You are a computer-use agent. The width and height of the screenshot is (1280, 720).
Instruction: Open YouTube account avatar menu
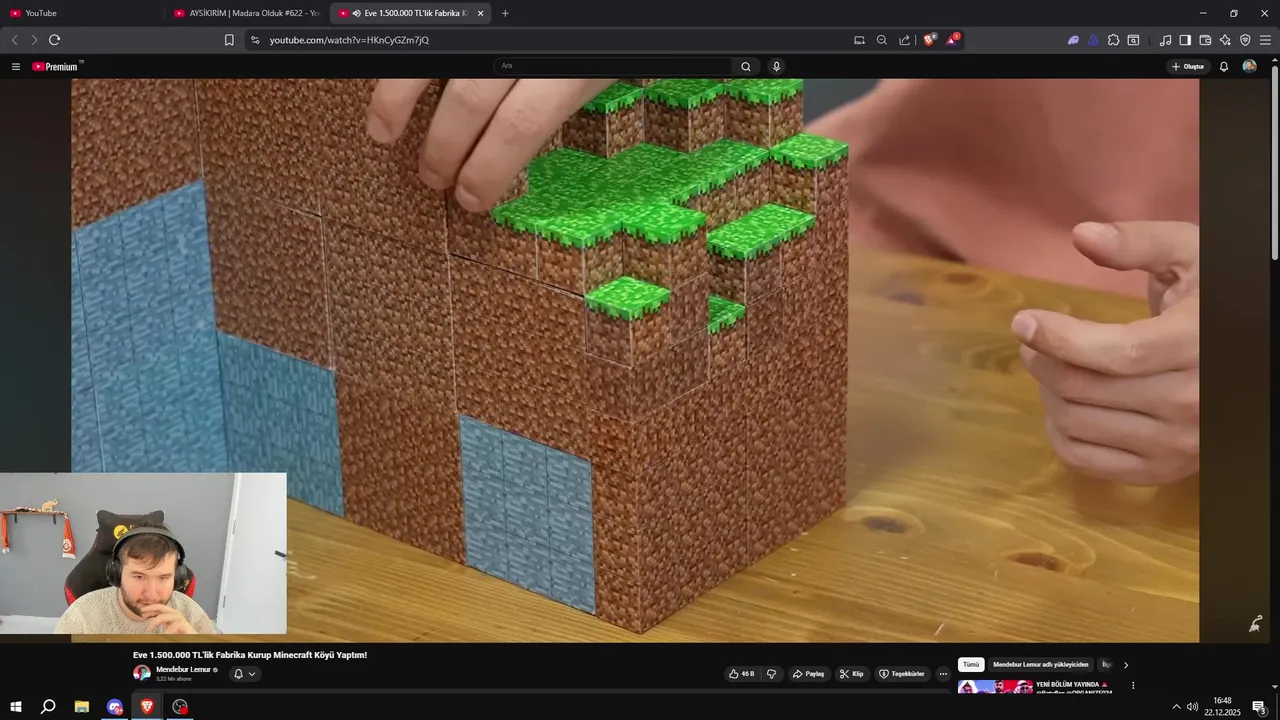pos(1249,67)
